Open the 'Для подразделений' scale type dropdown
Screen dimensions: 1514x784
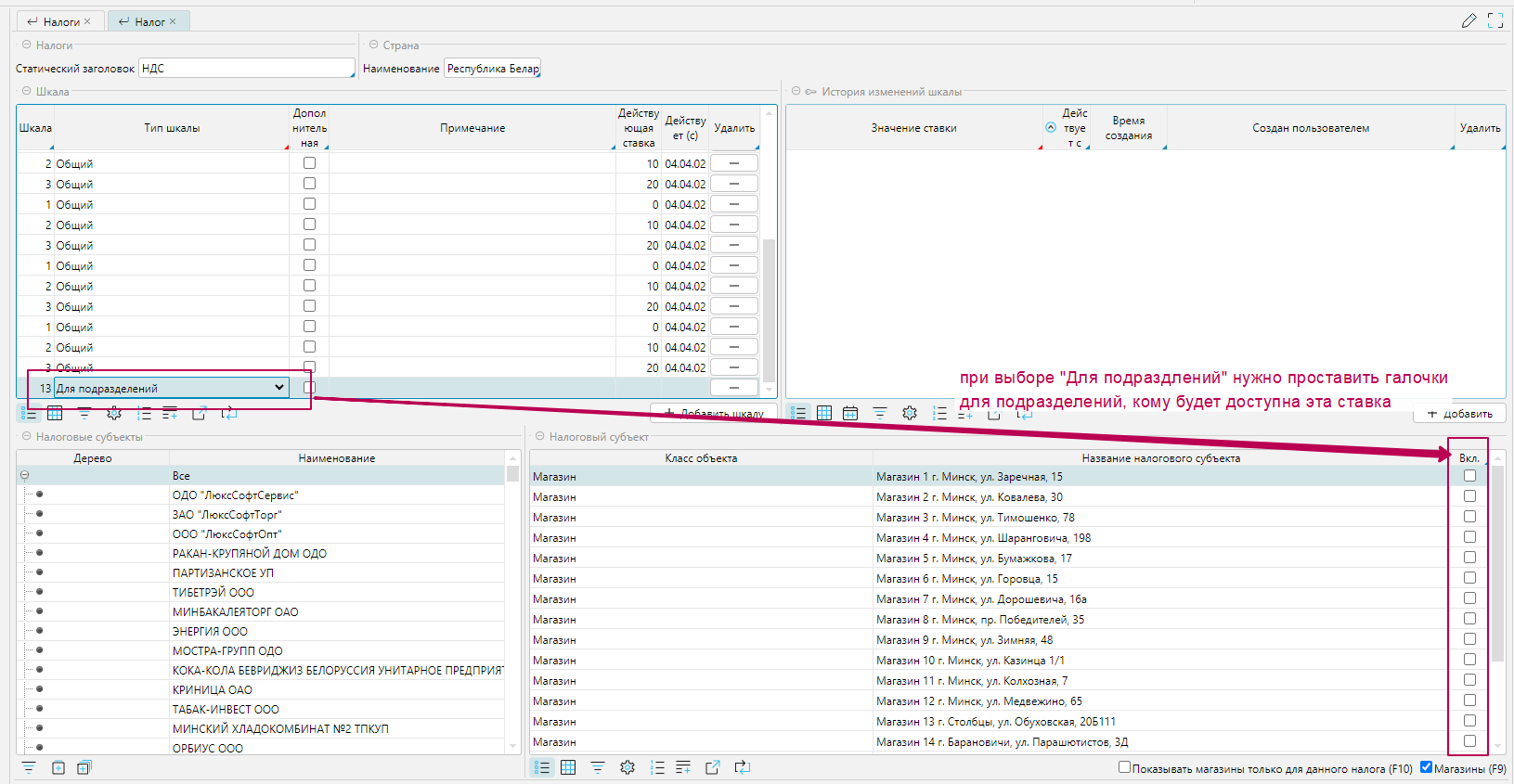pos(278,388)
